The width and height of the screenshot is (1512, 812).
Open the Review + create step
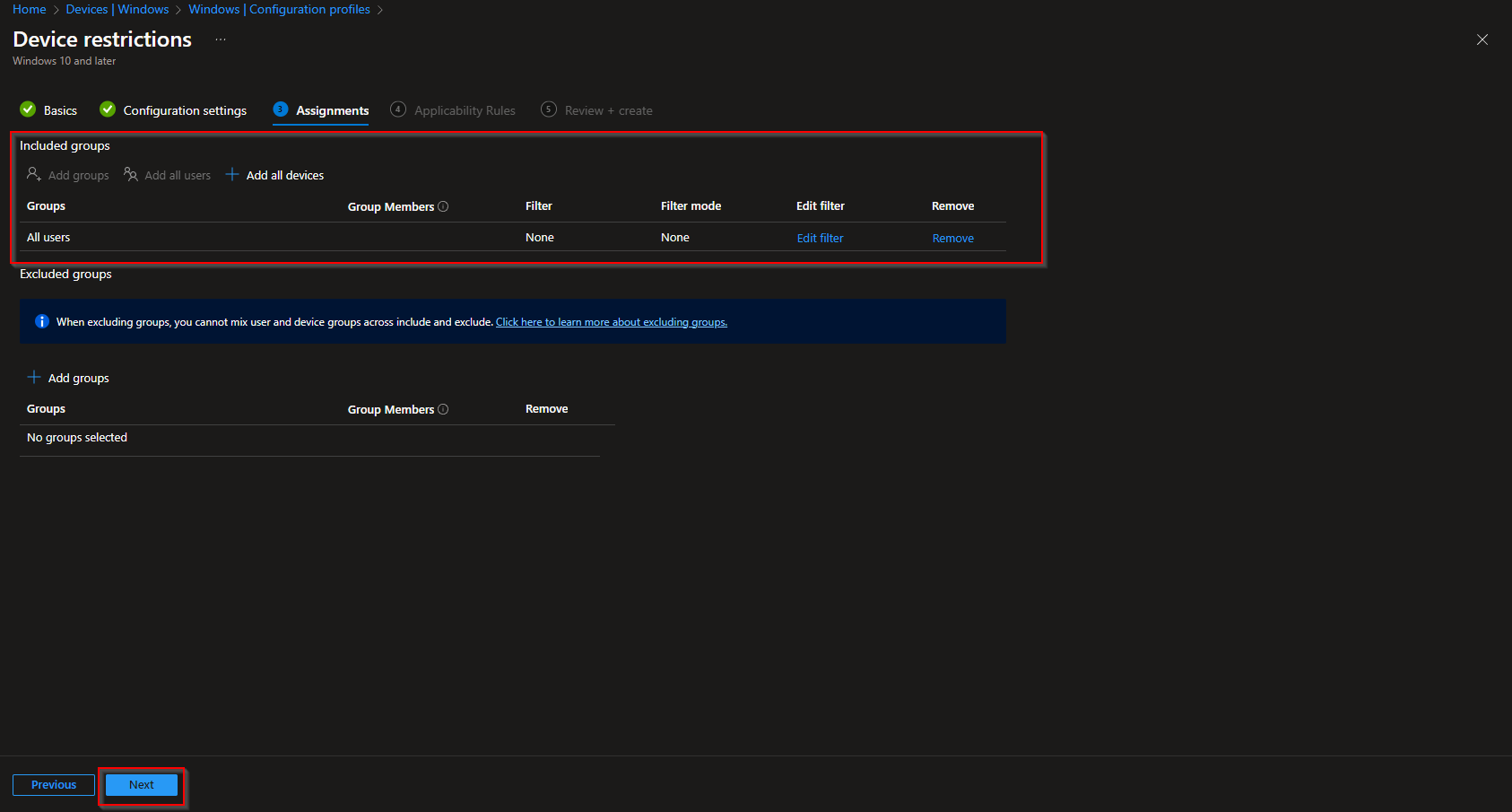608,109
